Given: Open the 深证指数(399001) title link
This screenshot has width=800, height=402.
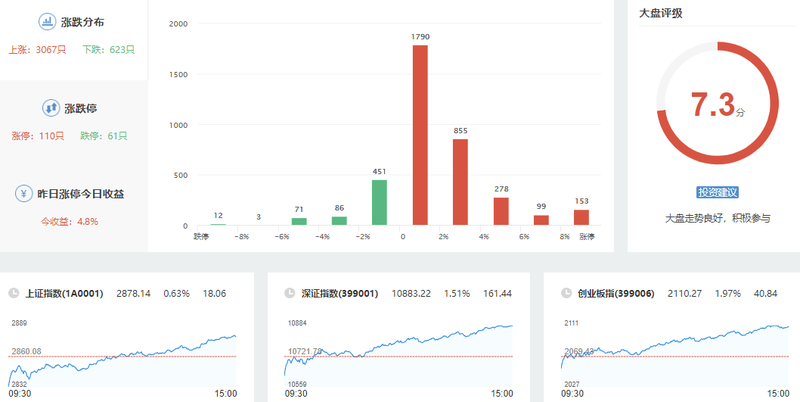Looking at the screenshot, I should (x=339, y=293).
